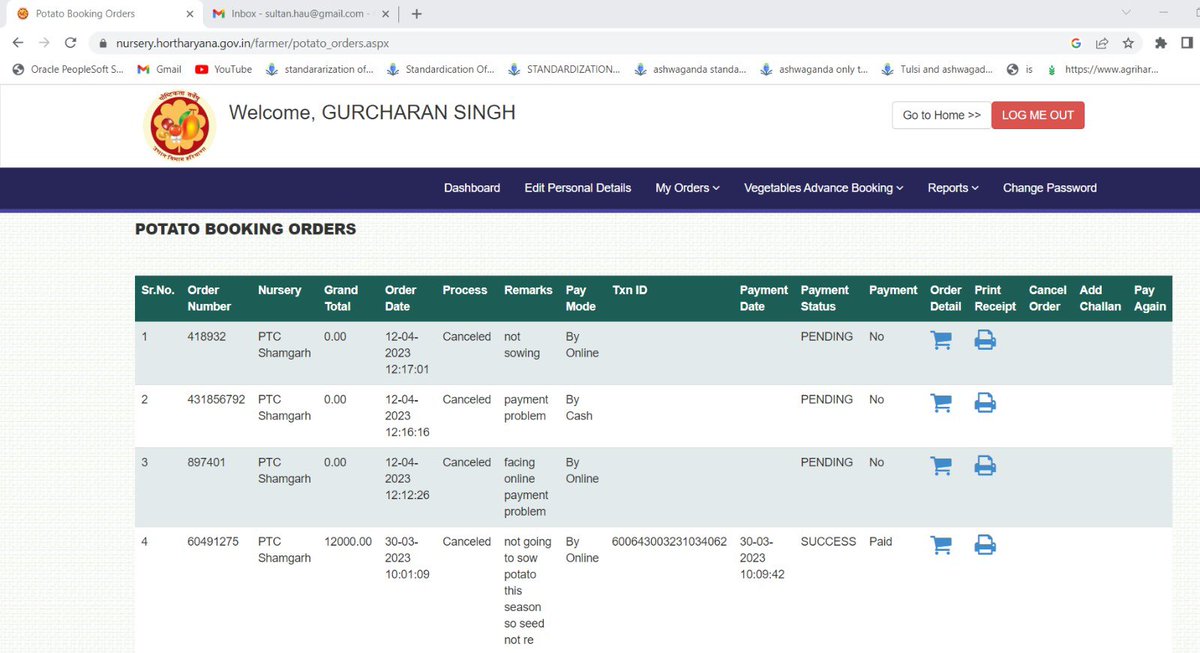Reload the page
Image resolution: width=1200 pixels, height=653 pixels.
point(70,43)
